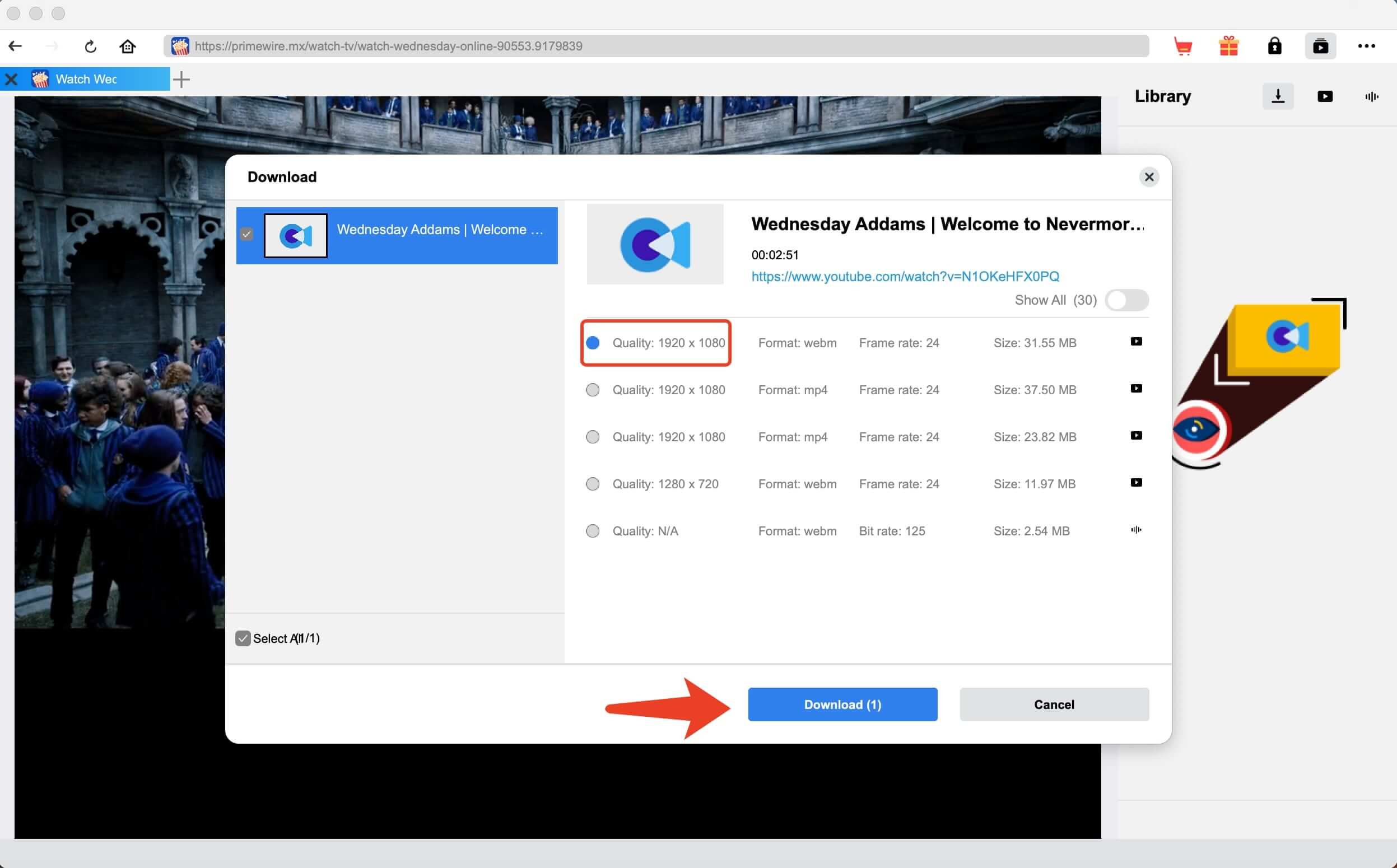Click the home page icon

click(128, 46)
